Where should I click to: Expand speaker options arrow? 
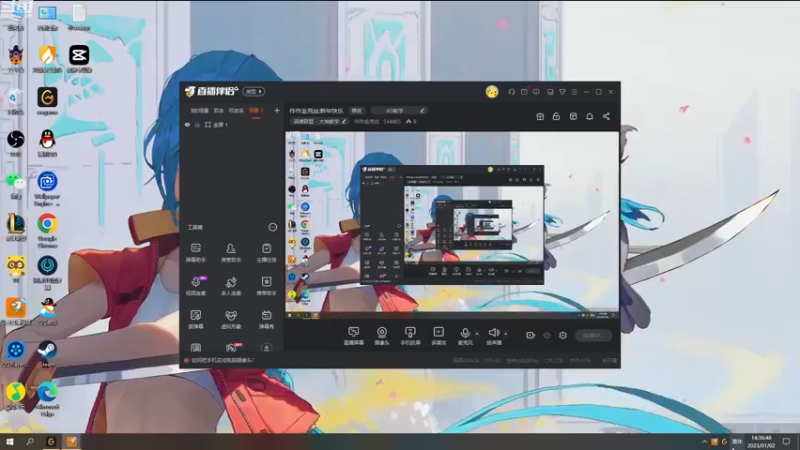coord(506,334)
